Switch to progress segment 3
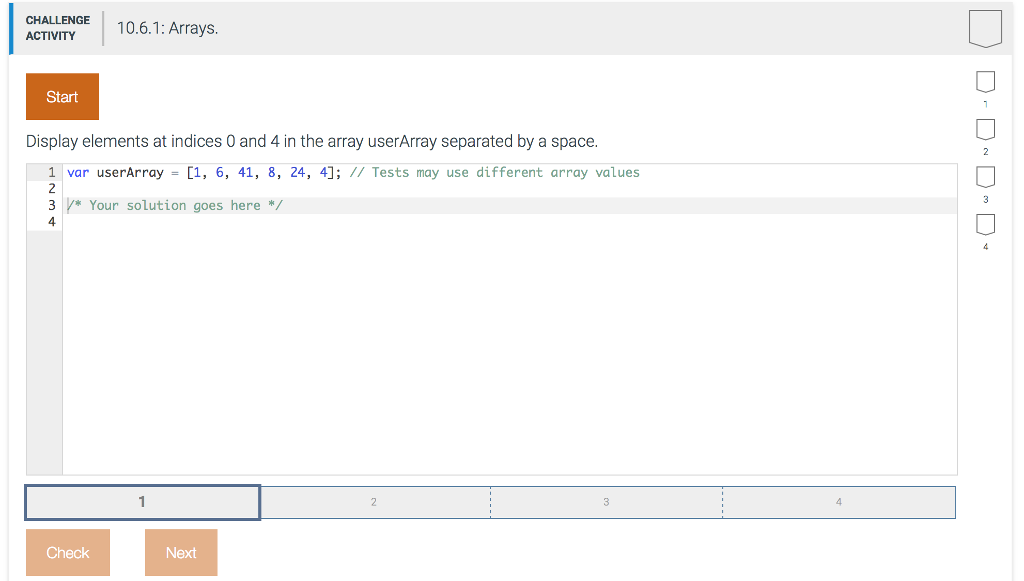Viewport: 1024px width, 581px height. click(x=606, y=502)
